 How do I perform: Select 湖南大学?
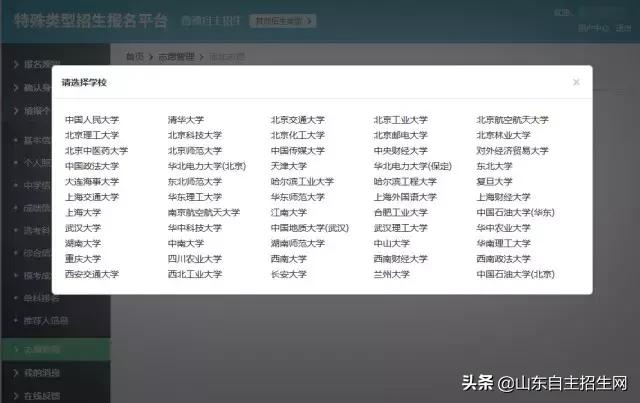83,244
